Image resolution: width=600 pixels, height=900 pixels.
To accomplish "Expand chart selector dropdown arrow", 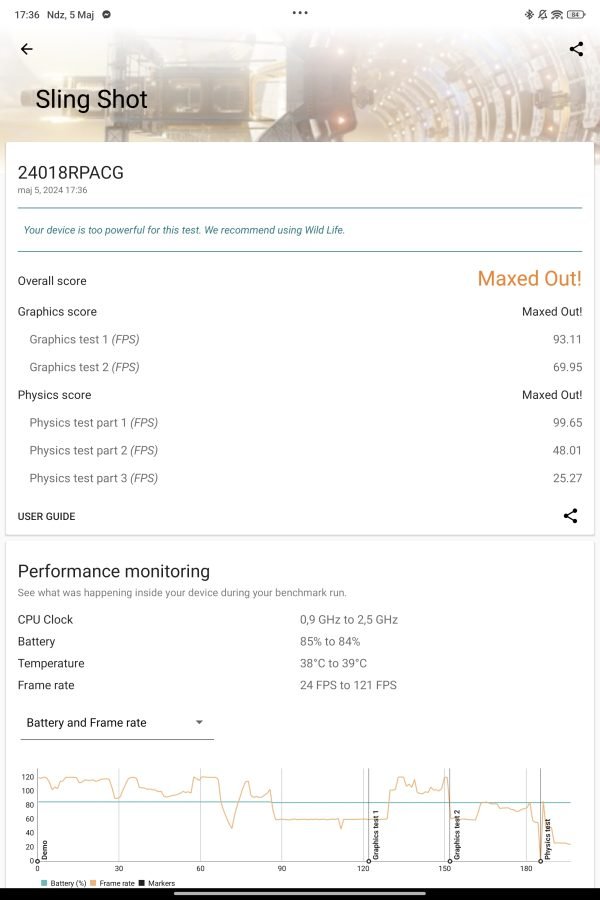I will tap(199, 722).
